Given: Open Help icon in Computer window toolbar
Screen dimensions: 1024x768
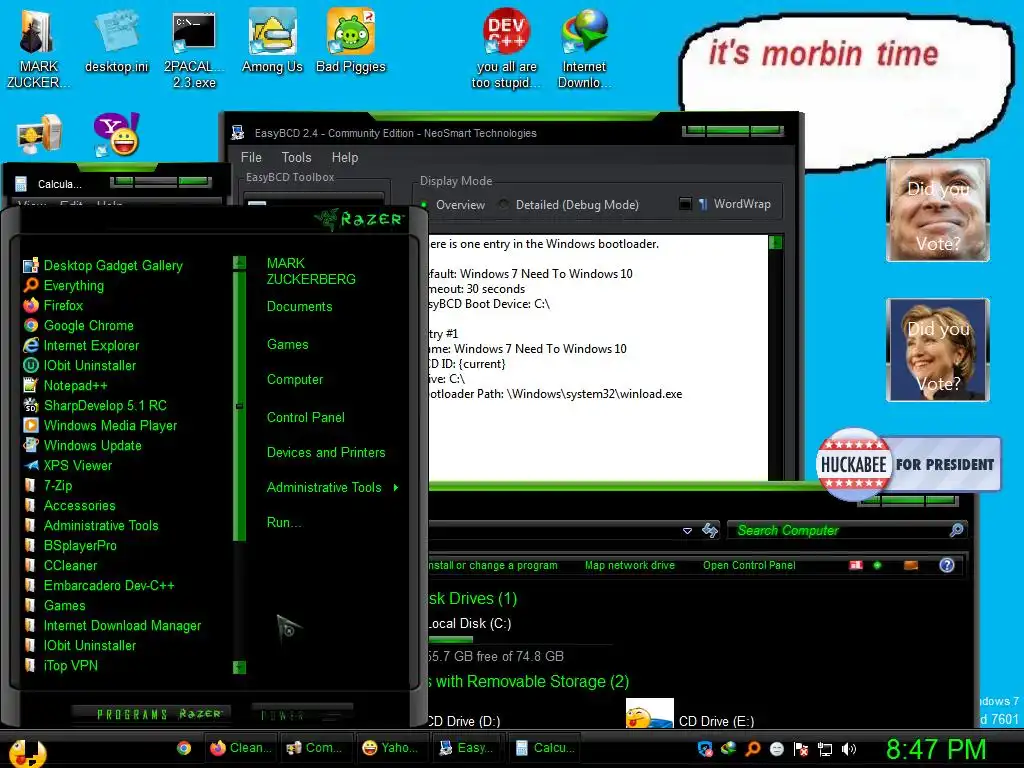Looking at the screenshot, I should click(947, 566).
